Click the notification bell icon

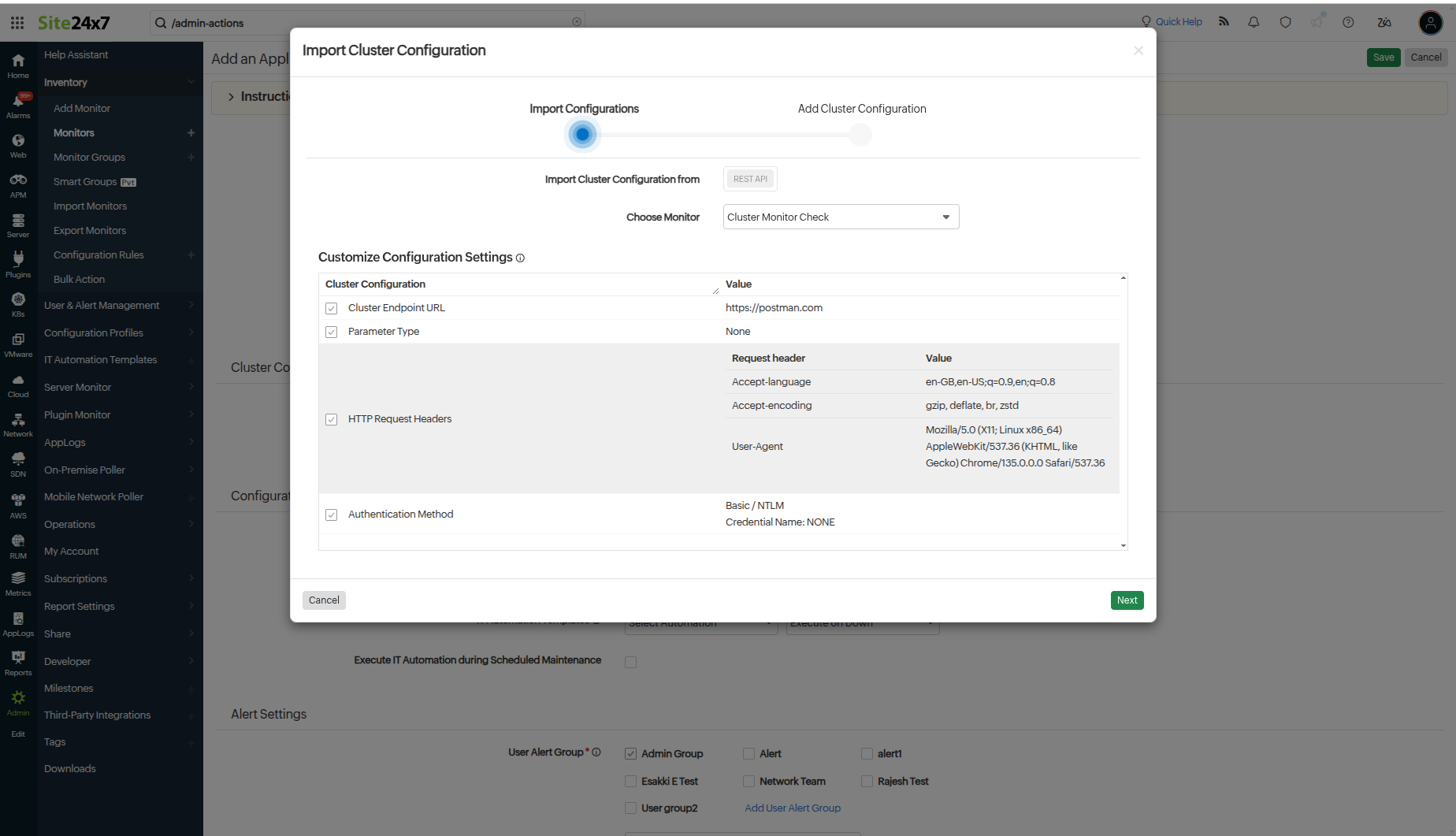coord(1253,22)
